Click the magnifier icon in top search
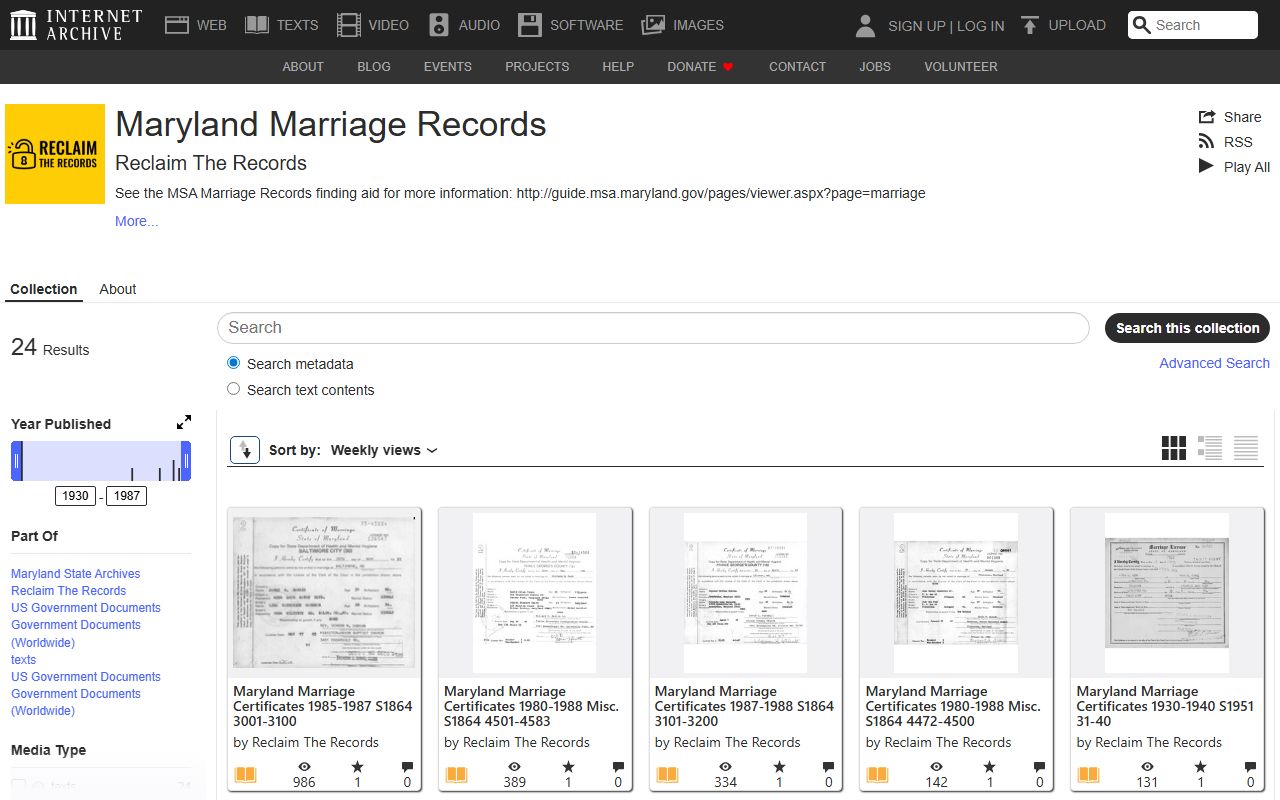This screenshot has height=800, width=1280. click(1142, 25)
